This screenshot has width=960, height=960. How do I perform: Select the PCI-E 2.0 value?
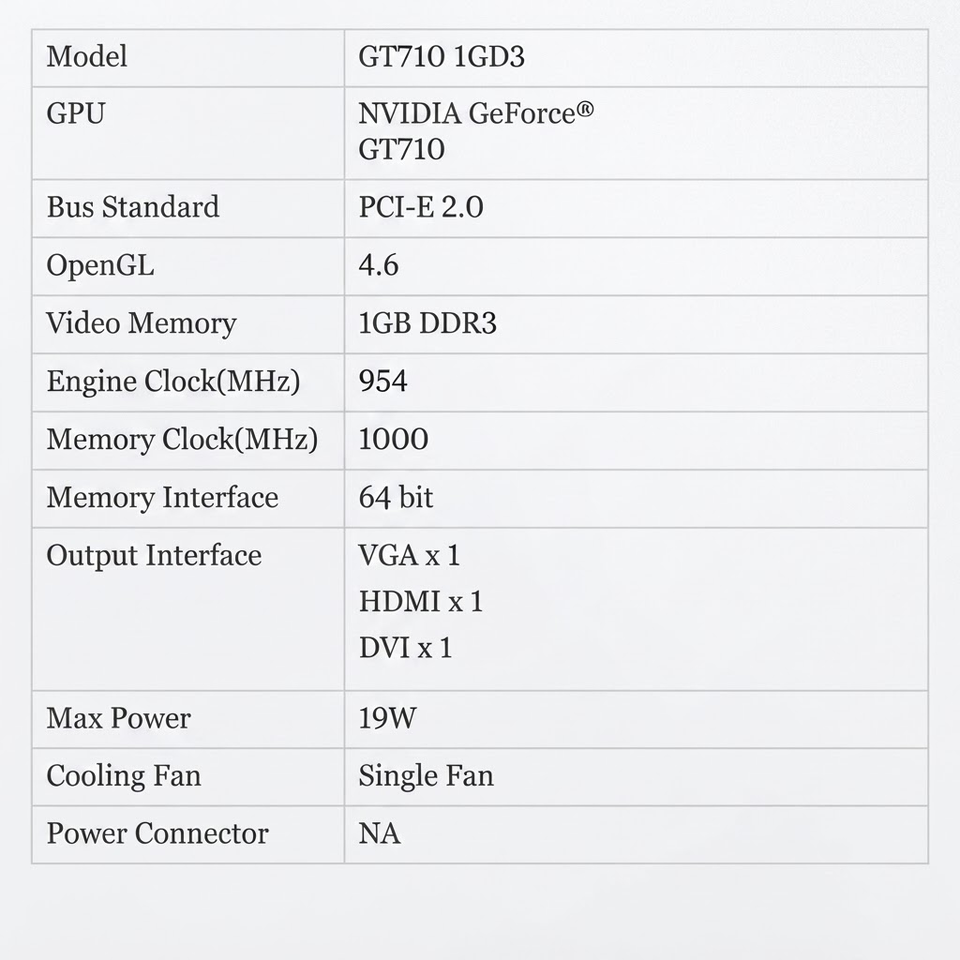[x=421, y=207]
